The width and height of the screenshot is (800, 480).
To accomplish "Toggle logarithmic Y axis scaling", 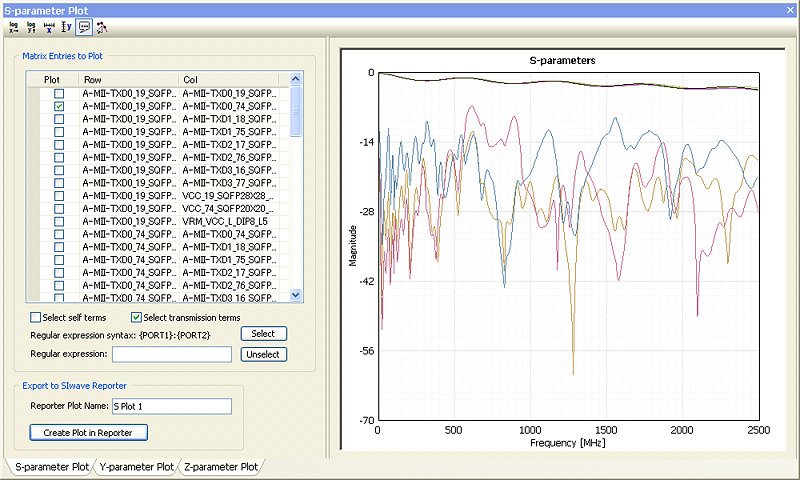I will (31, 27).
